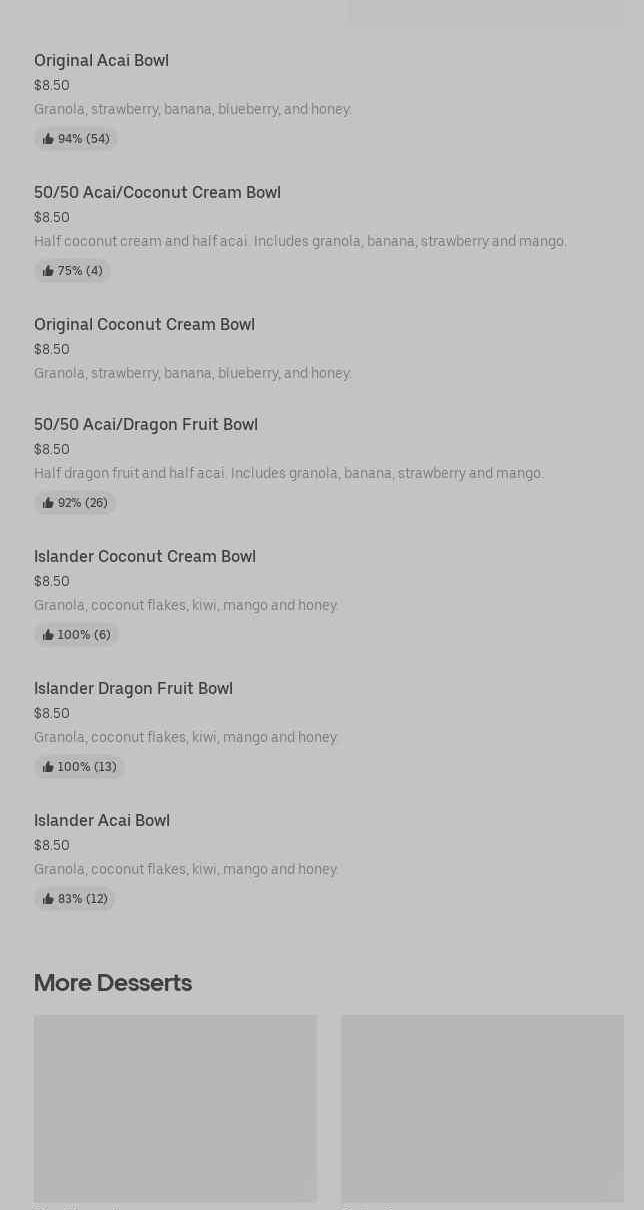
Task: Click the $8.50 price under Original Coconut Cream Bowl
Action: point(52,349)
